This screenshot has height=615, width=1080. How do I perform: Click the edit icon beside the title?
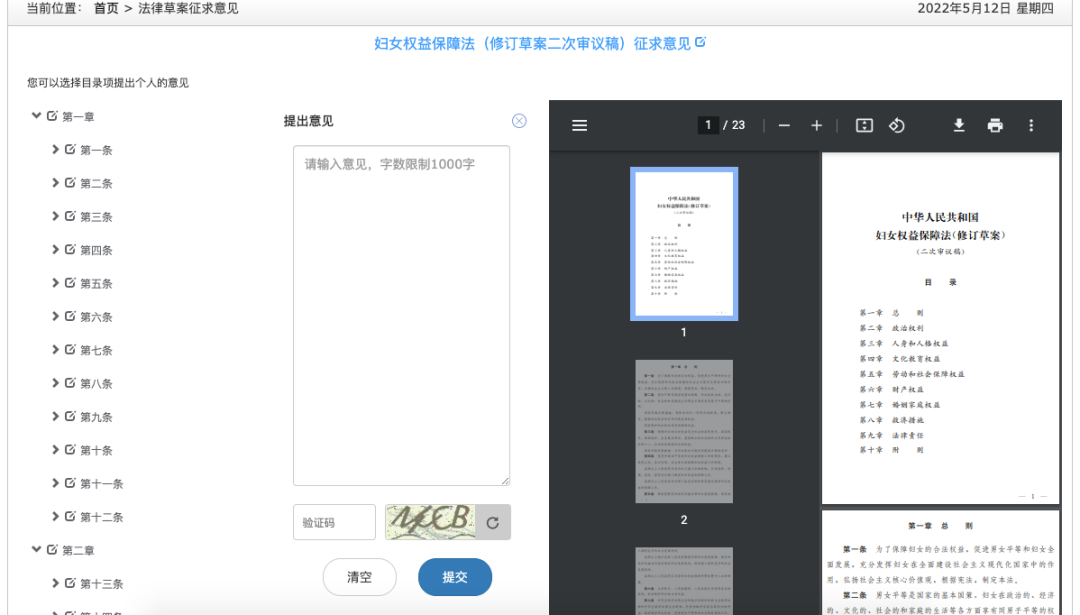click(700, 42)
